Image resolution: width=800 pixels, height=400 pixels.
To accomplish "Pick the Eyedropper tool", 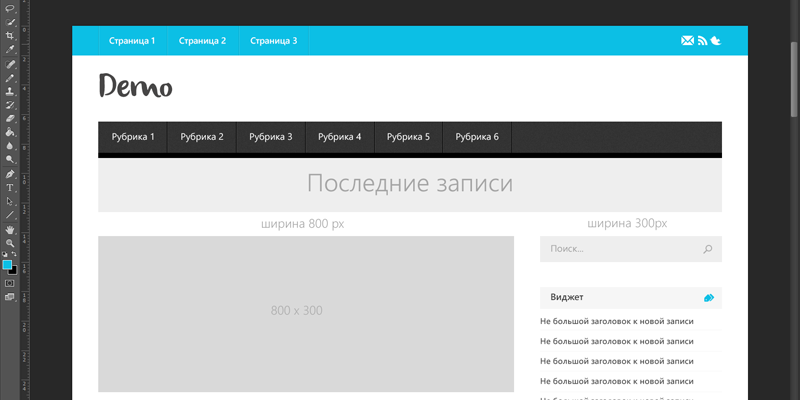I will coord(10,49).
